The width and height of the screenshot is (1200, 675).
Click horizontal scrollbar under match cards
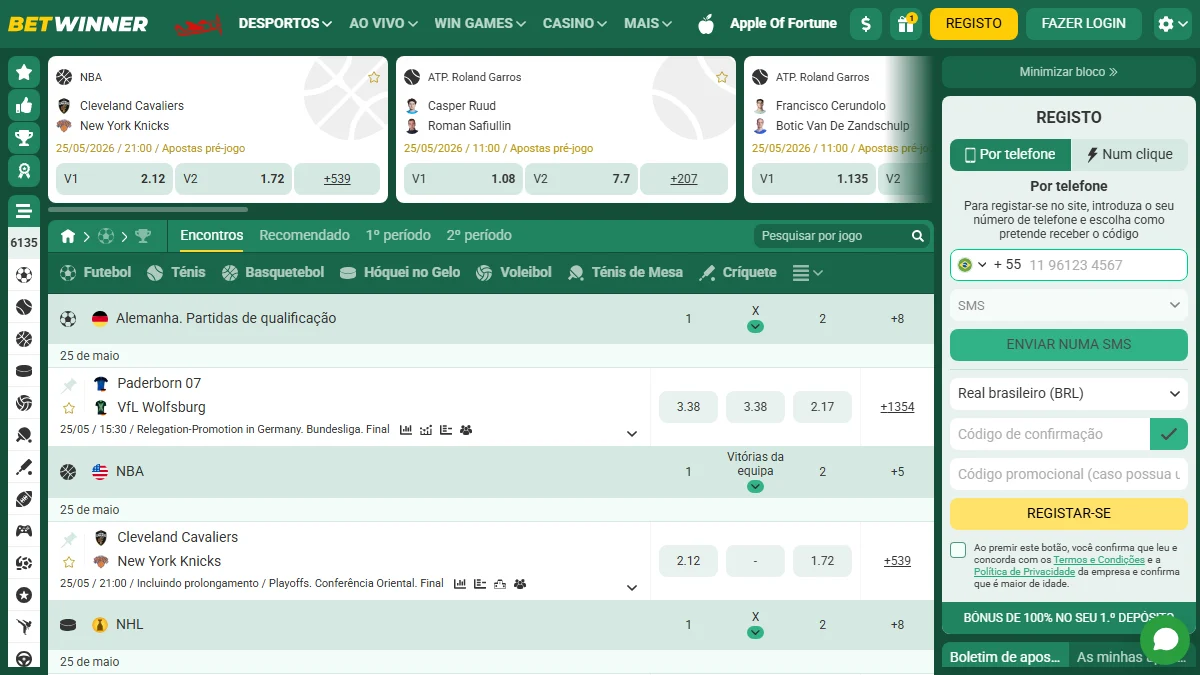coord(148,210)
